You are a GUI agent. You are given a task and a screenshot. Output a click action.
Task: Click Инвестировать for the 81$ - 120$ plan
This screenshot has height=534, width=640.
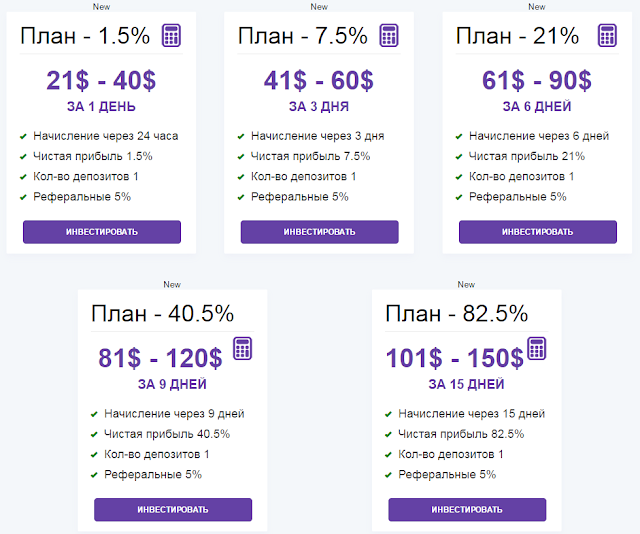pyautogui.click(x=173, y=510)
